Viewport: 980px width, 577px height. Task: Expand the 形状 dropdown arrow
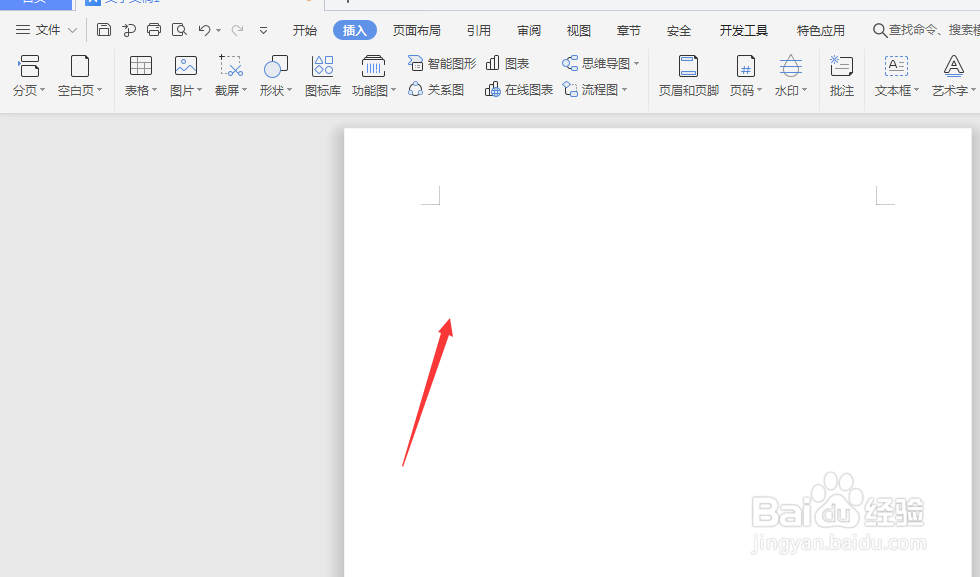[x=289, y=90]
